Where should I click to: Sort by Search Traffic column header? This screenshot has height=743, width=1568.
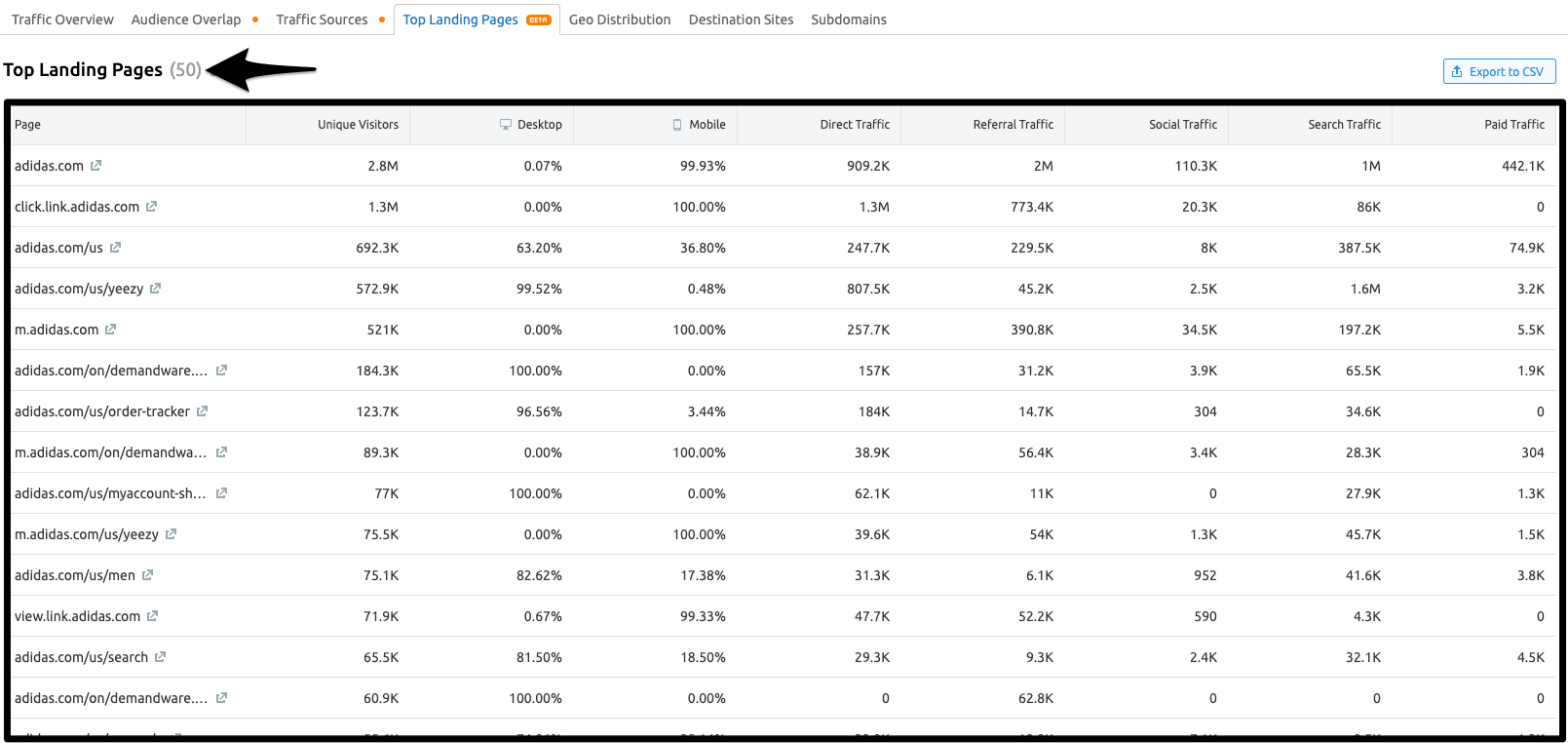click(x=1345, y=125)
